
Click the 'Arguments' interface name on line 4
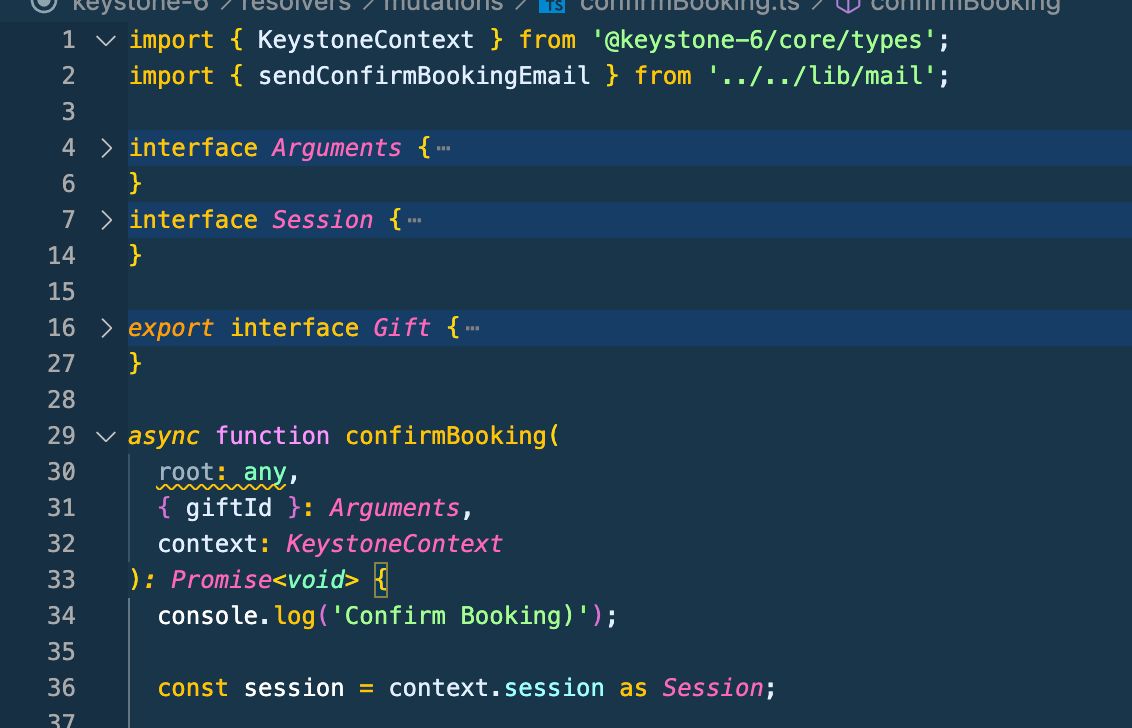click(336, 148)
